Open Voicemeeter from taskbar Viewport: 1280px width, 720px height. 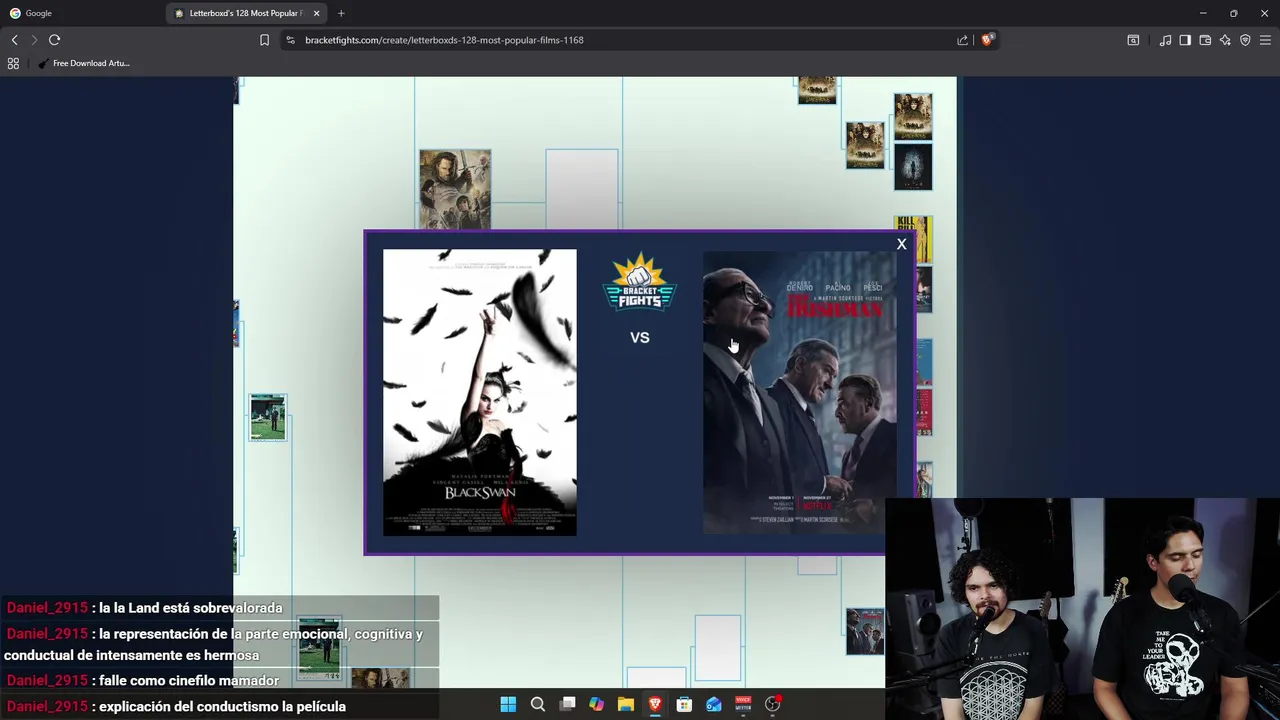tap(743, 705)
